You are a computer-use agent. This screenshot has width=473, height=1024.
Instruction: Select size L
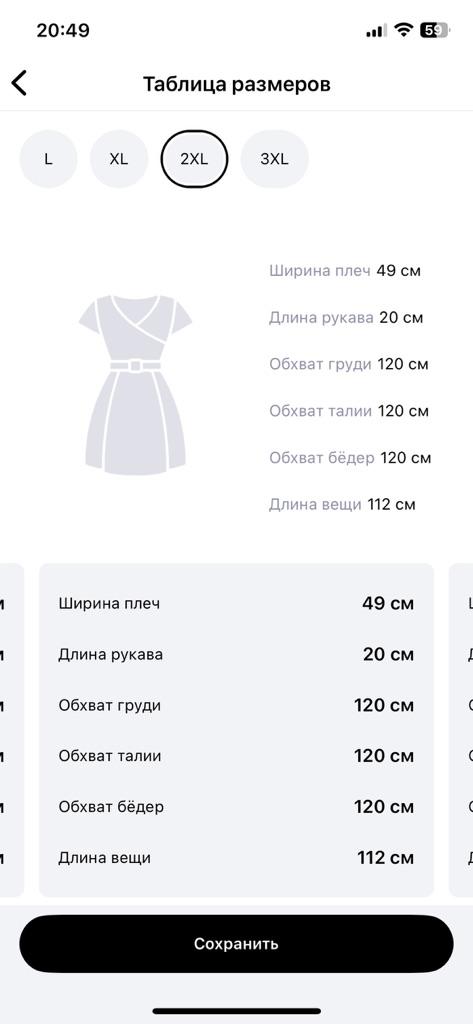point(48,159)
